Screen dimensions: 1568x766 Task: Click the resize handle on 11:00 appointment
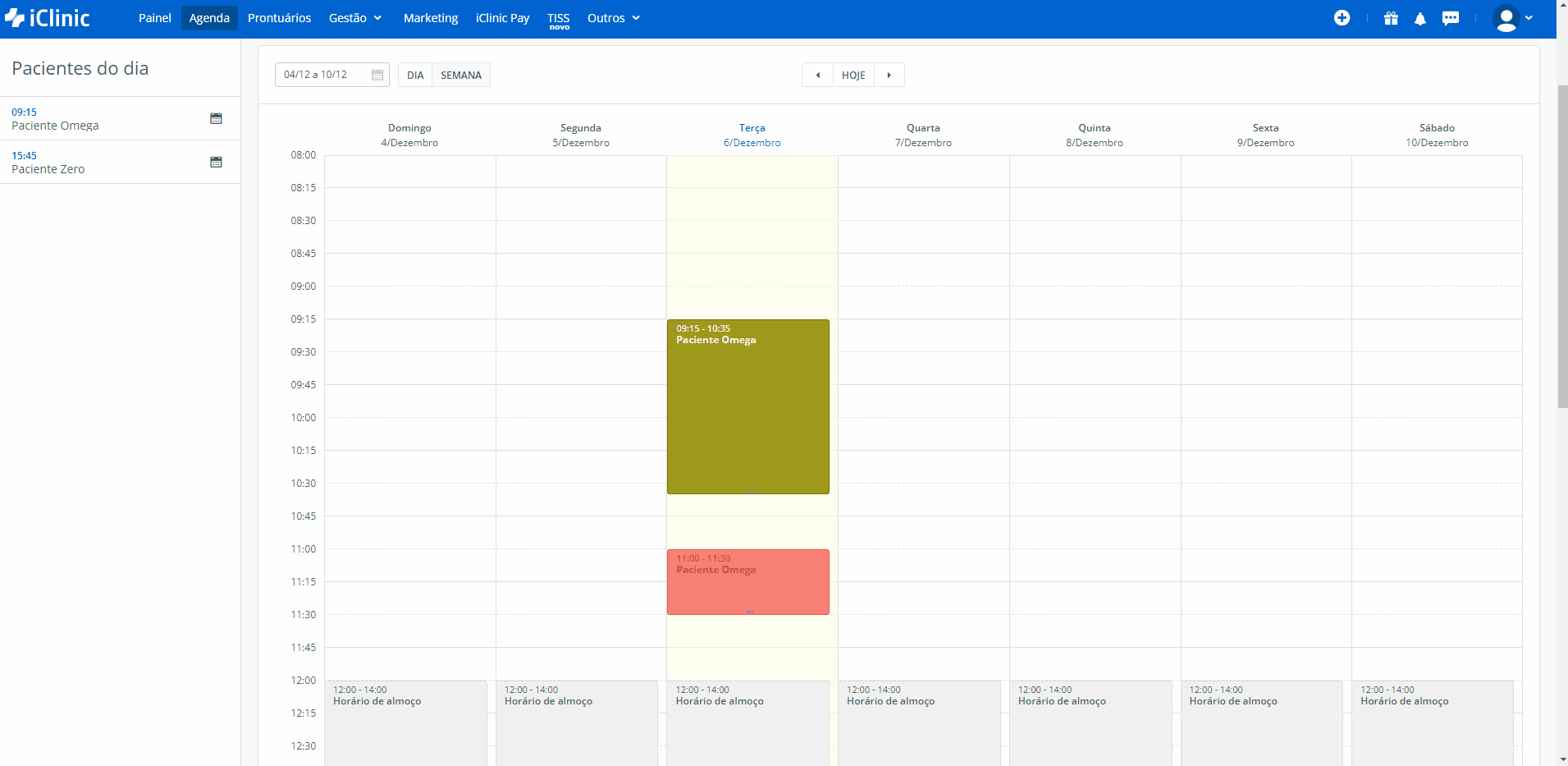tap(749, 612)
